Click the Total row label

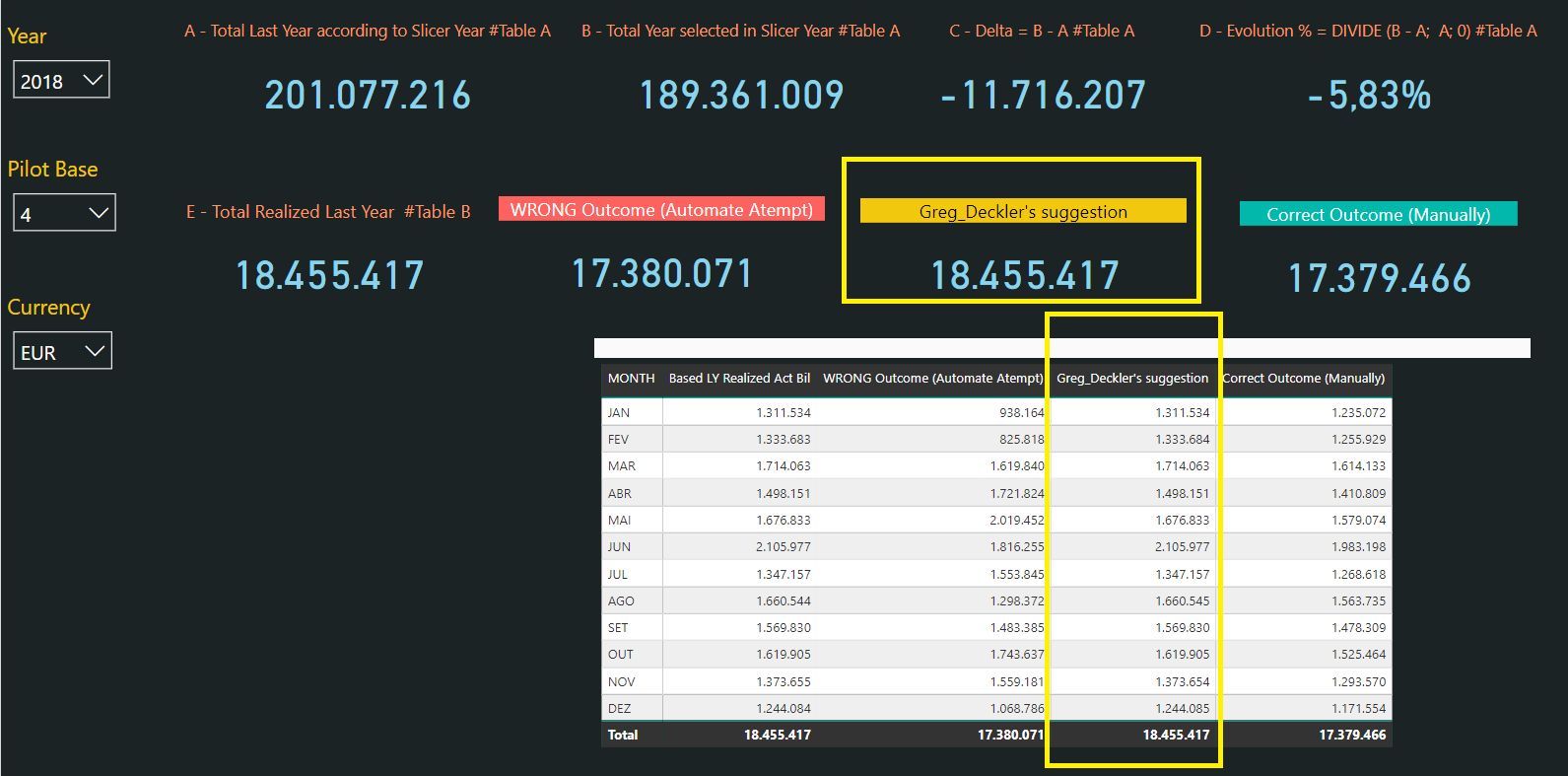pyautogui.click(x=623, y=735)
